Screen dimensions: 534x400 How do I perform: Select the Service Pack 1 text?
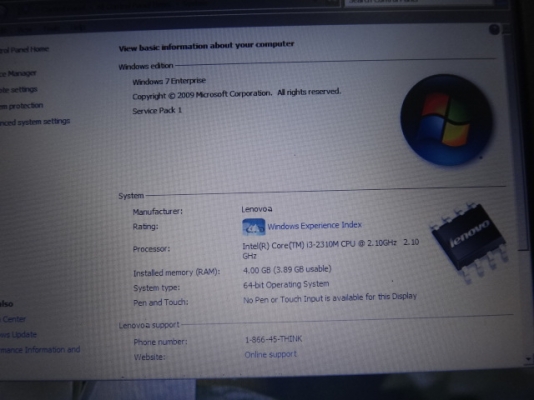click(x=157, y=111)
